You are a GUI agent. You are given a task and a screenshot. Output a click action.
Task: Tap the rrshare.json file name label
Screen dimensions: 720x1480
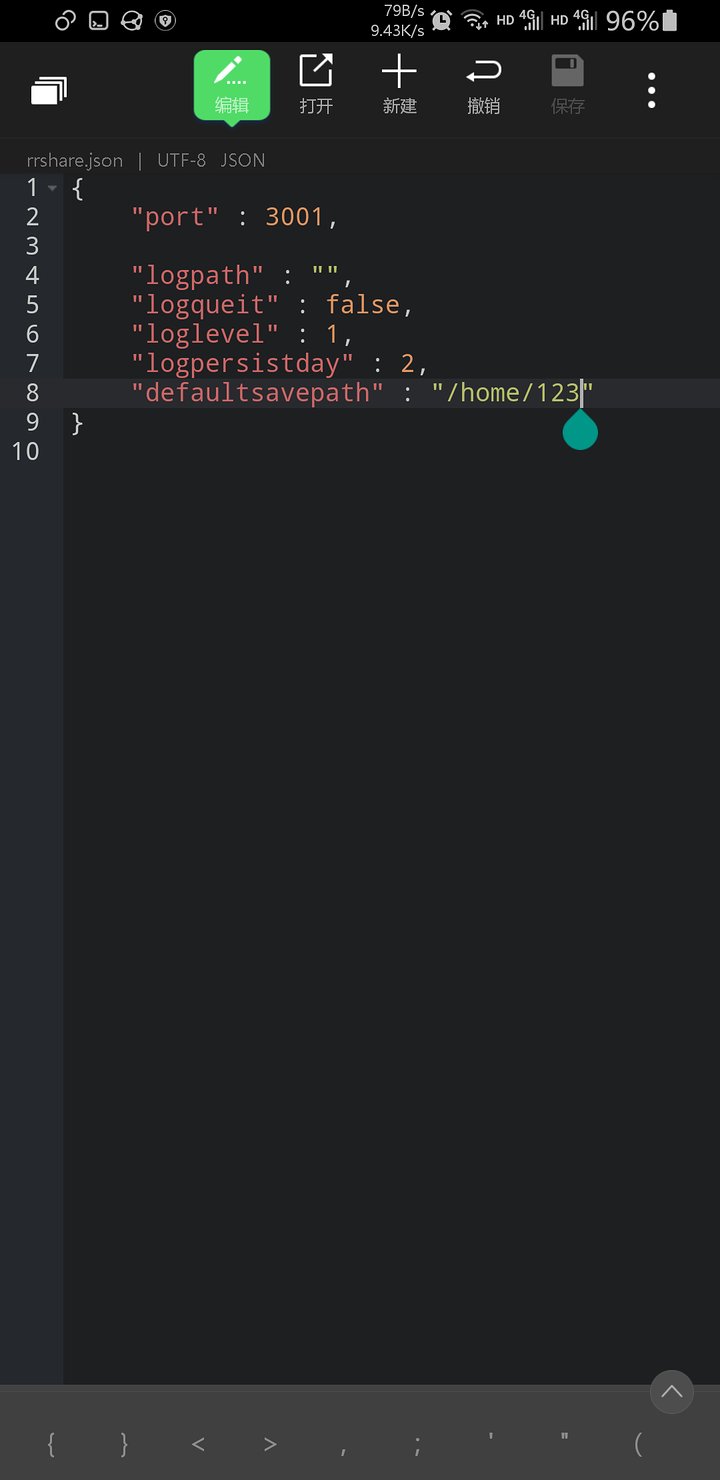pos(75,160)
